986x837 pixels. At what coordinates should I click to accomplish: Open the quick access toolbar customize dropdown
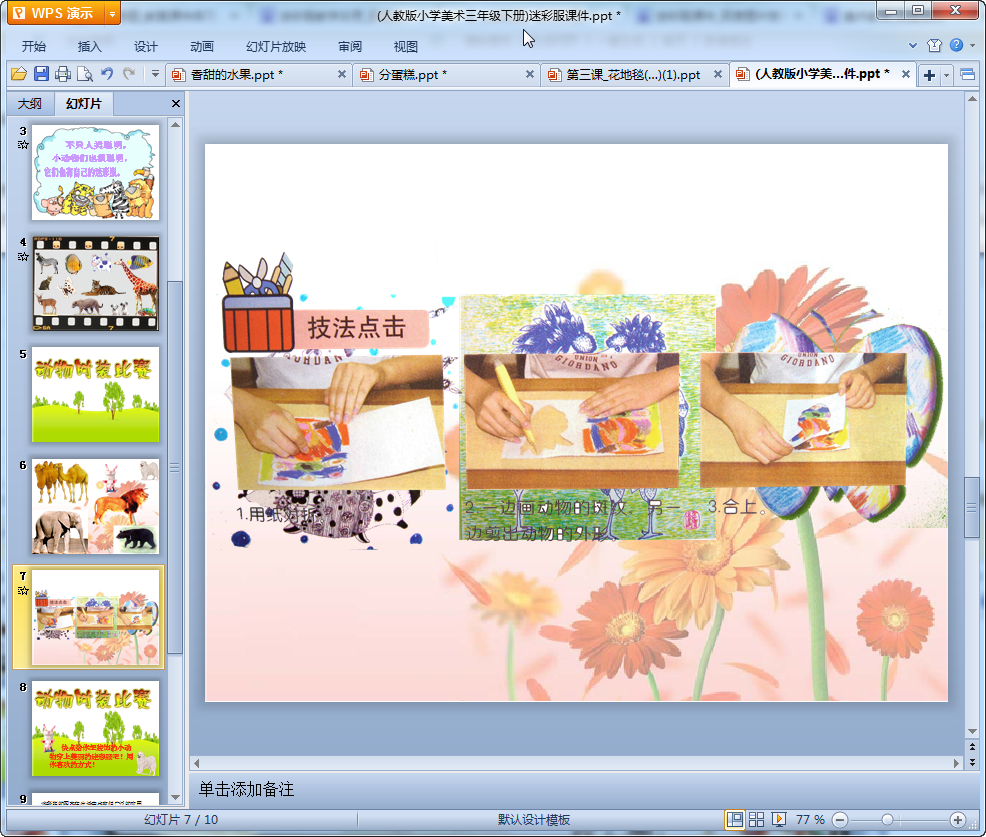[155, 74]
